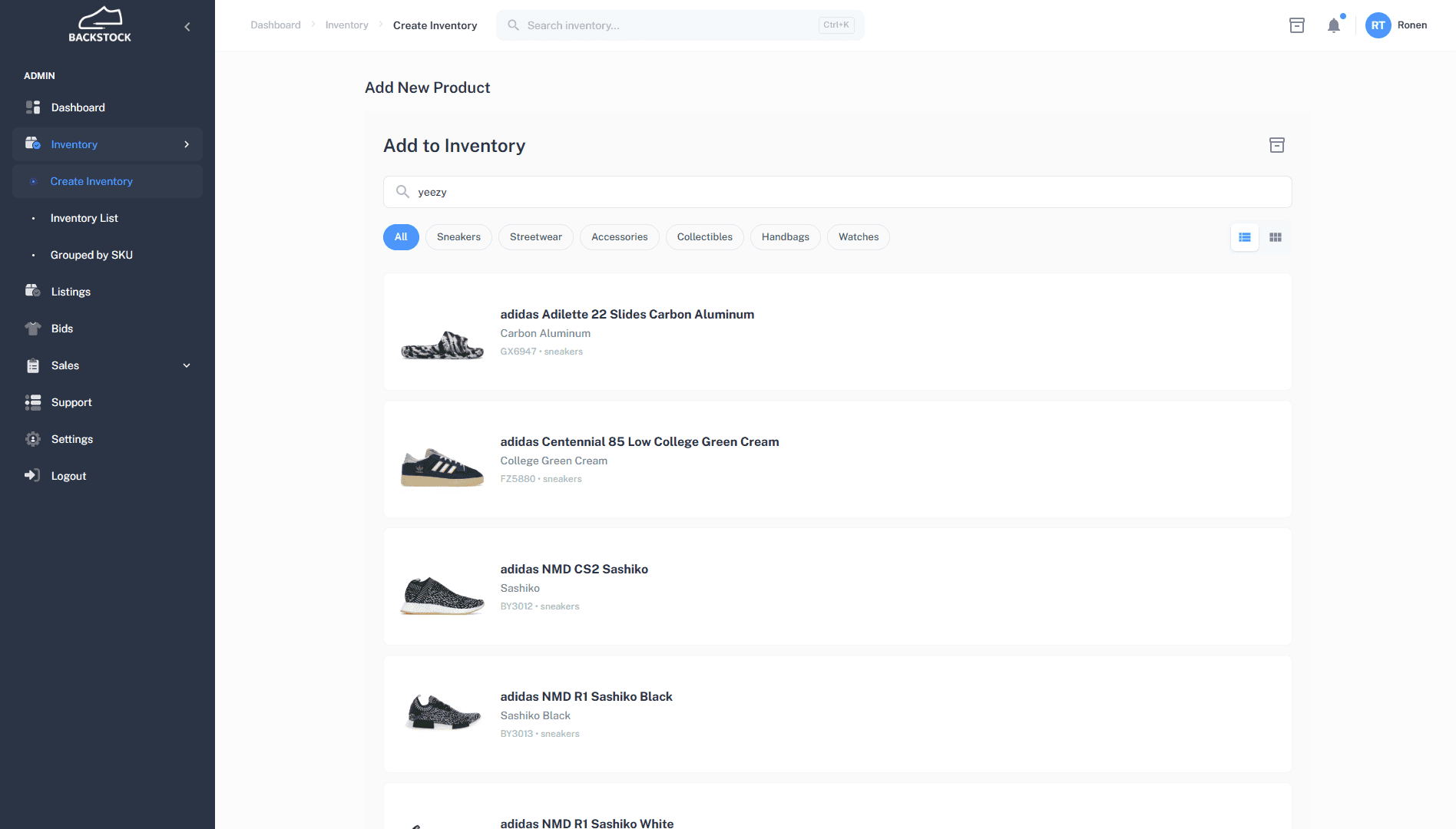The image size is (1456, 829).
Task: Select the Bids sidebar icon
Action: [x=33, y=328]
